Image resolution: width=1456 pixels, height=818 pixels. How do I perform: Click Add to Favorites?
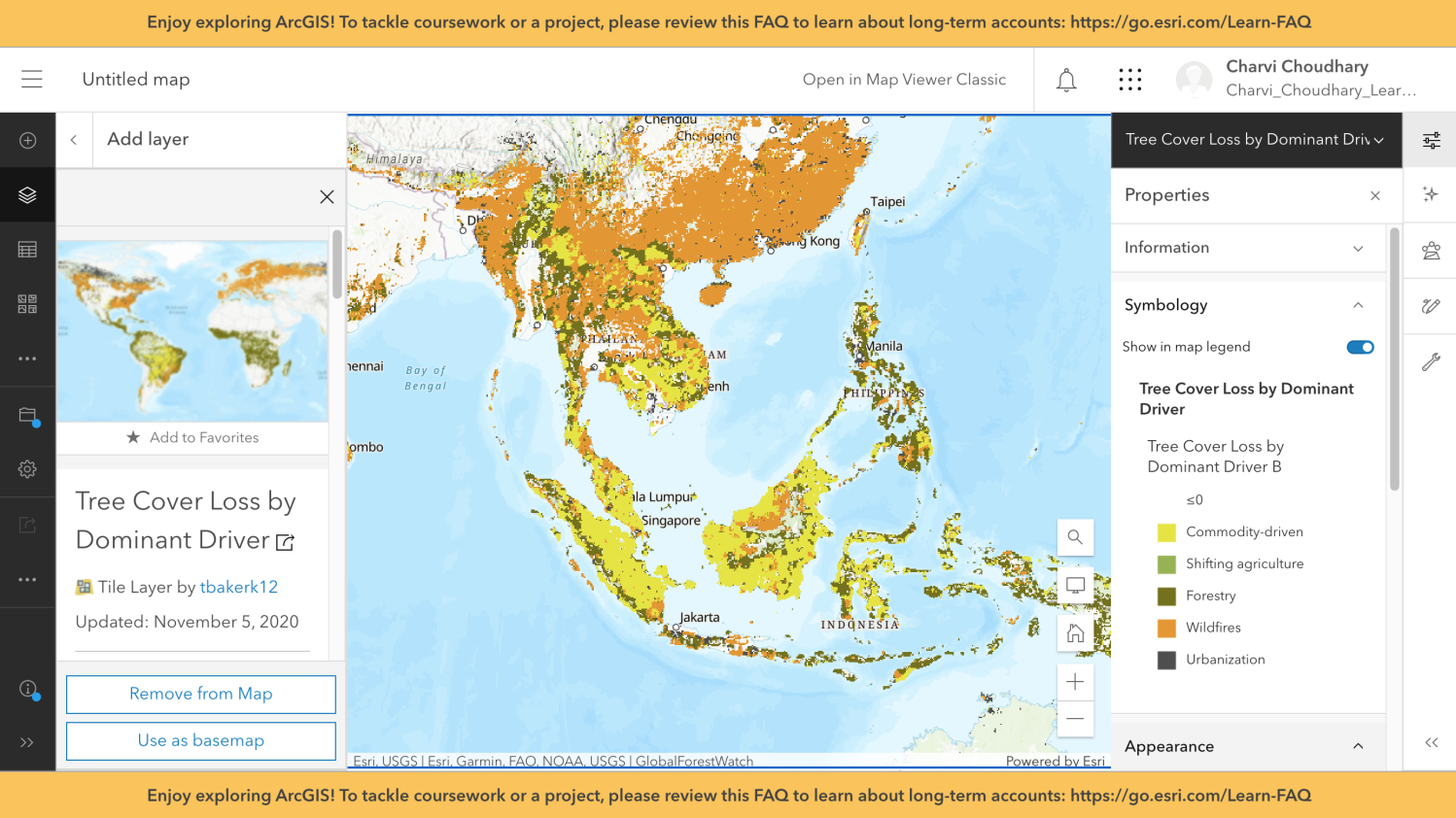[192, 437]
